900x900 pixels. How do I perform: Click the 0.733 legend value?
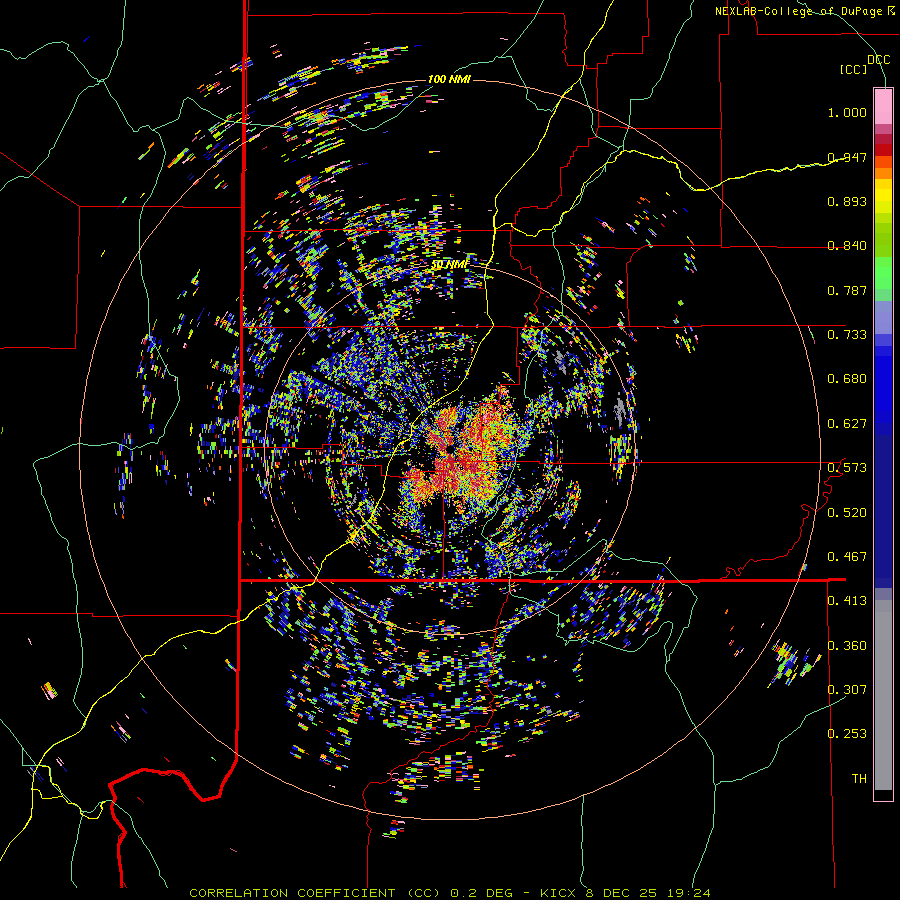pos(847,335)
